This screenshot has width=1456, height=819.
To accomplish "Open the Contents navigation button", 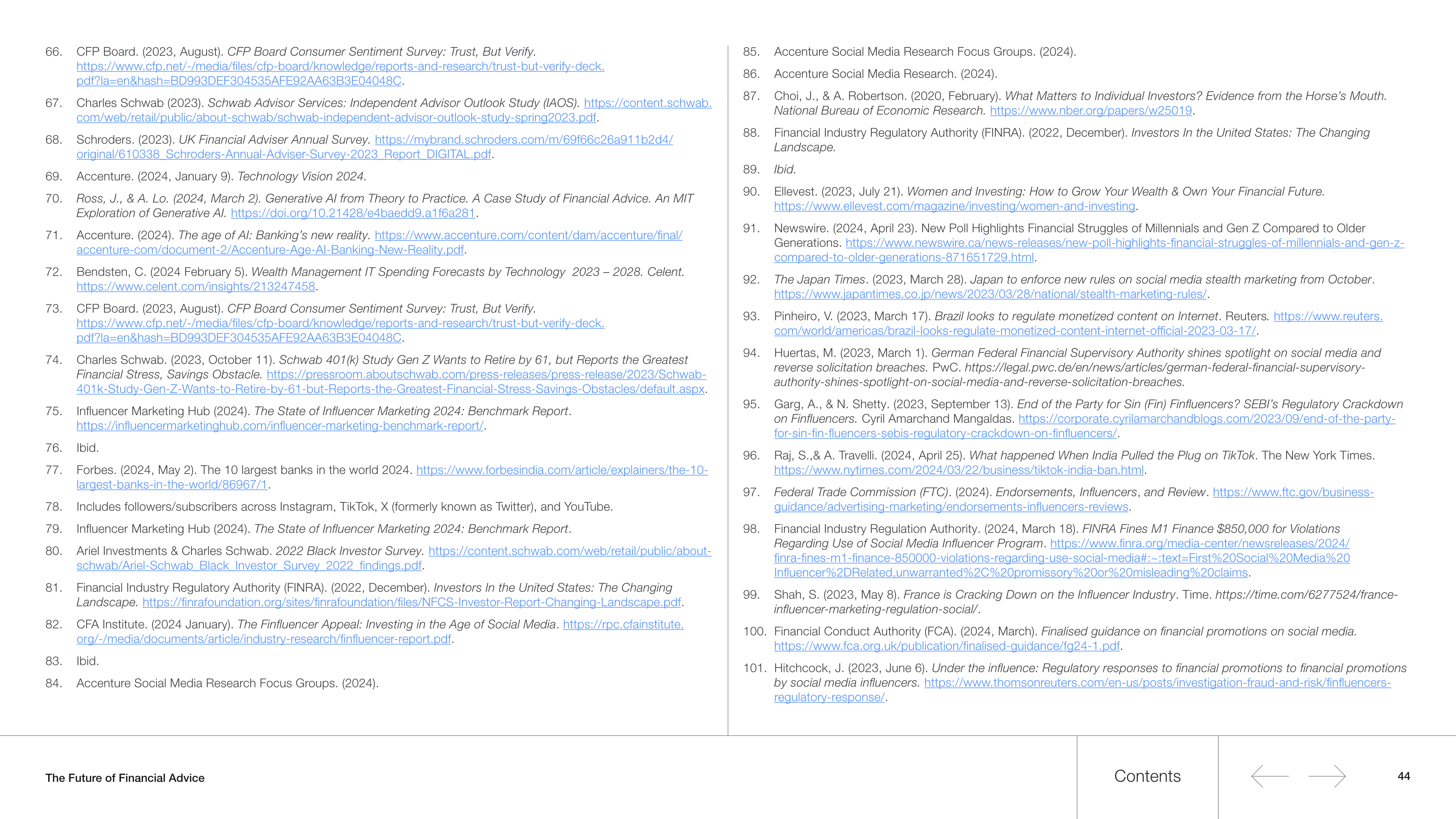I will pos(1147,776).
